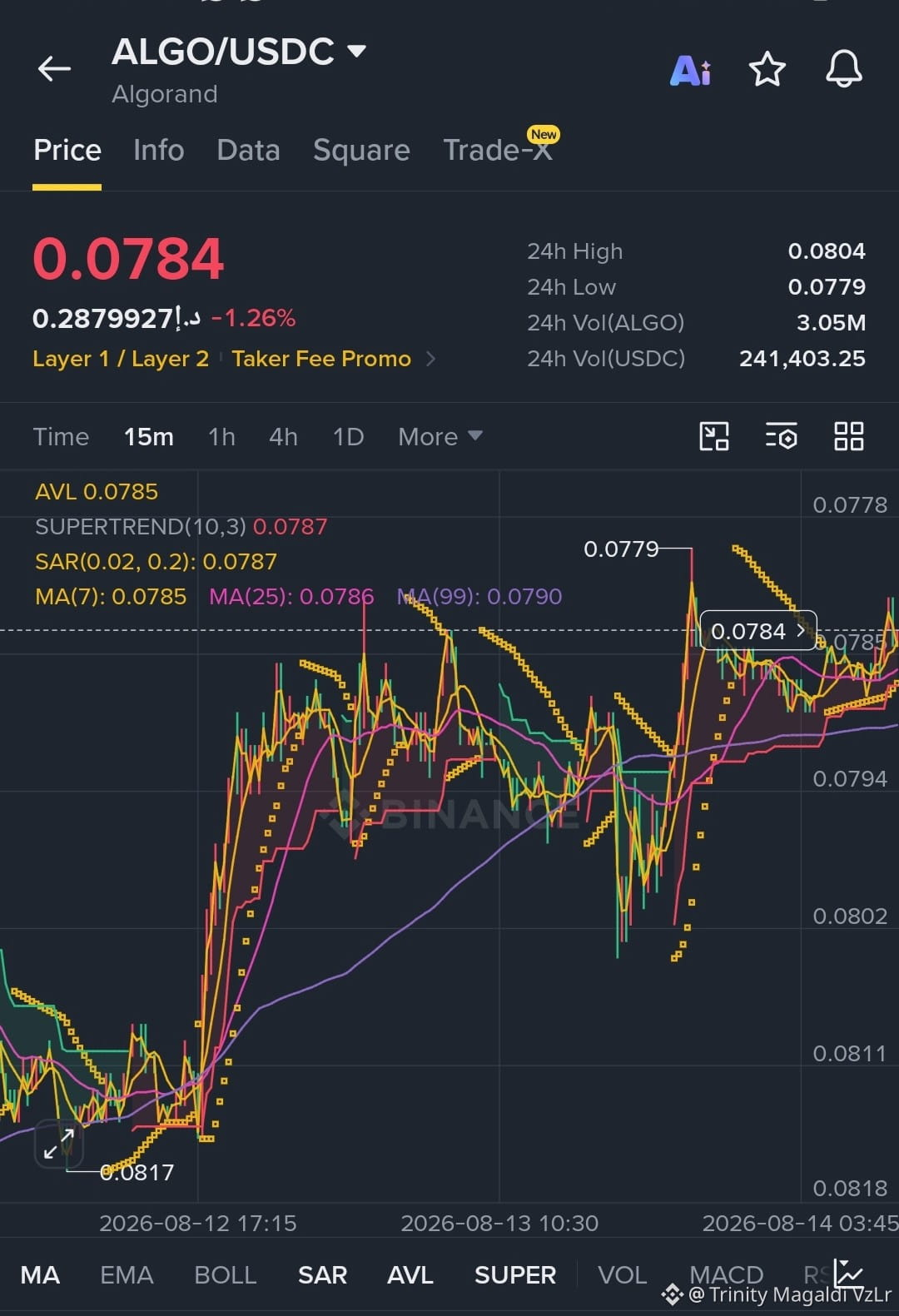Toggle the MACD sub-indicator

pyautogui.click(x=726, y=1274)
